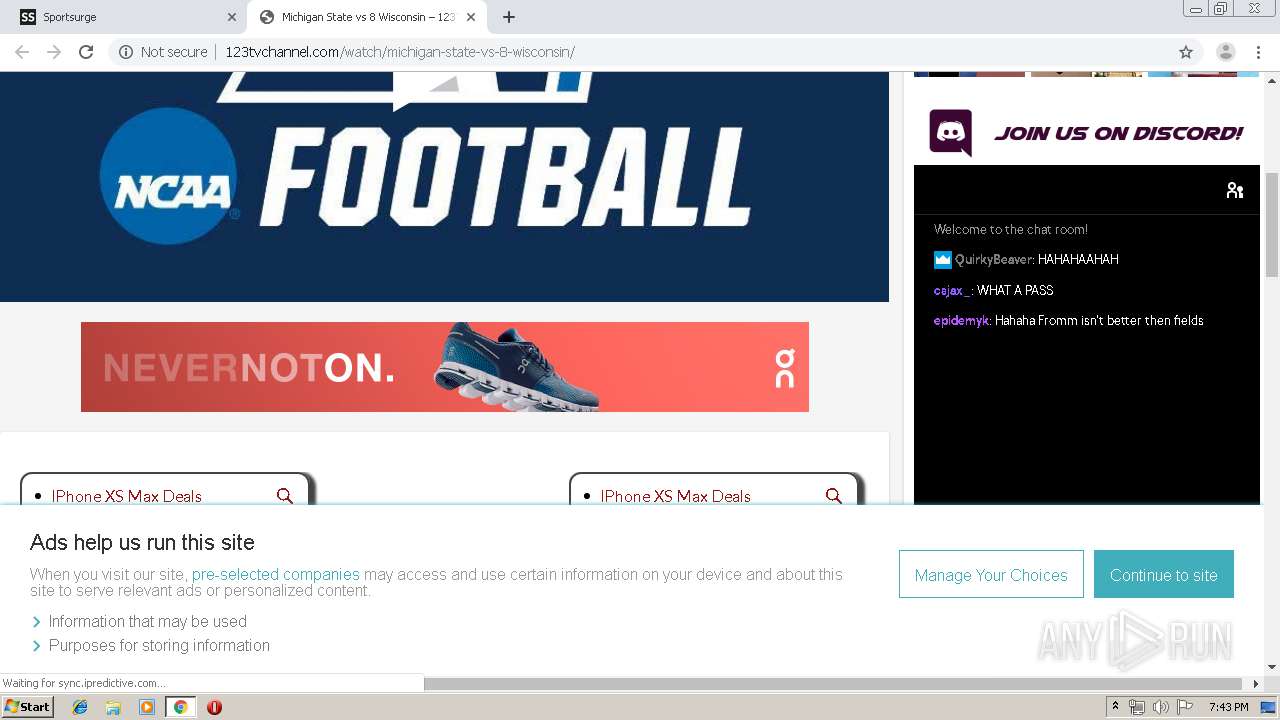Image resolution: width=1280 pixels, height=720 pixels.
Task: Click the Chrome taskbar icon
Action: [x=180, y=707]
